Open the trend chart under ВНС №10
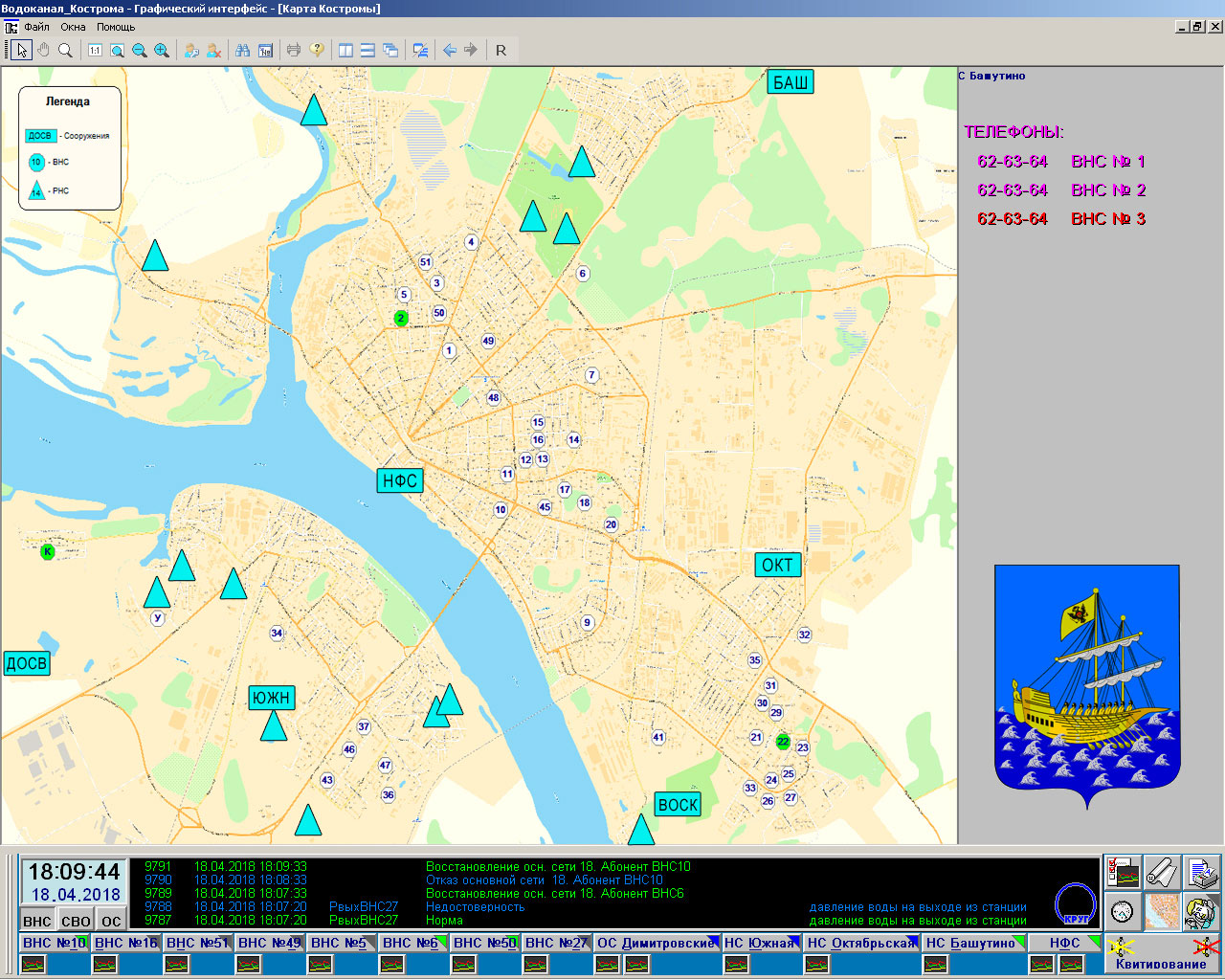1225x980 pixels. (x=33, y=964)
